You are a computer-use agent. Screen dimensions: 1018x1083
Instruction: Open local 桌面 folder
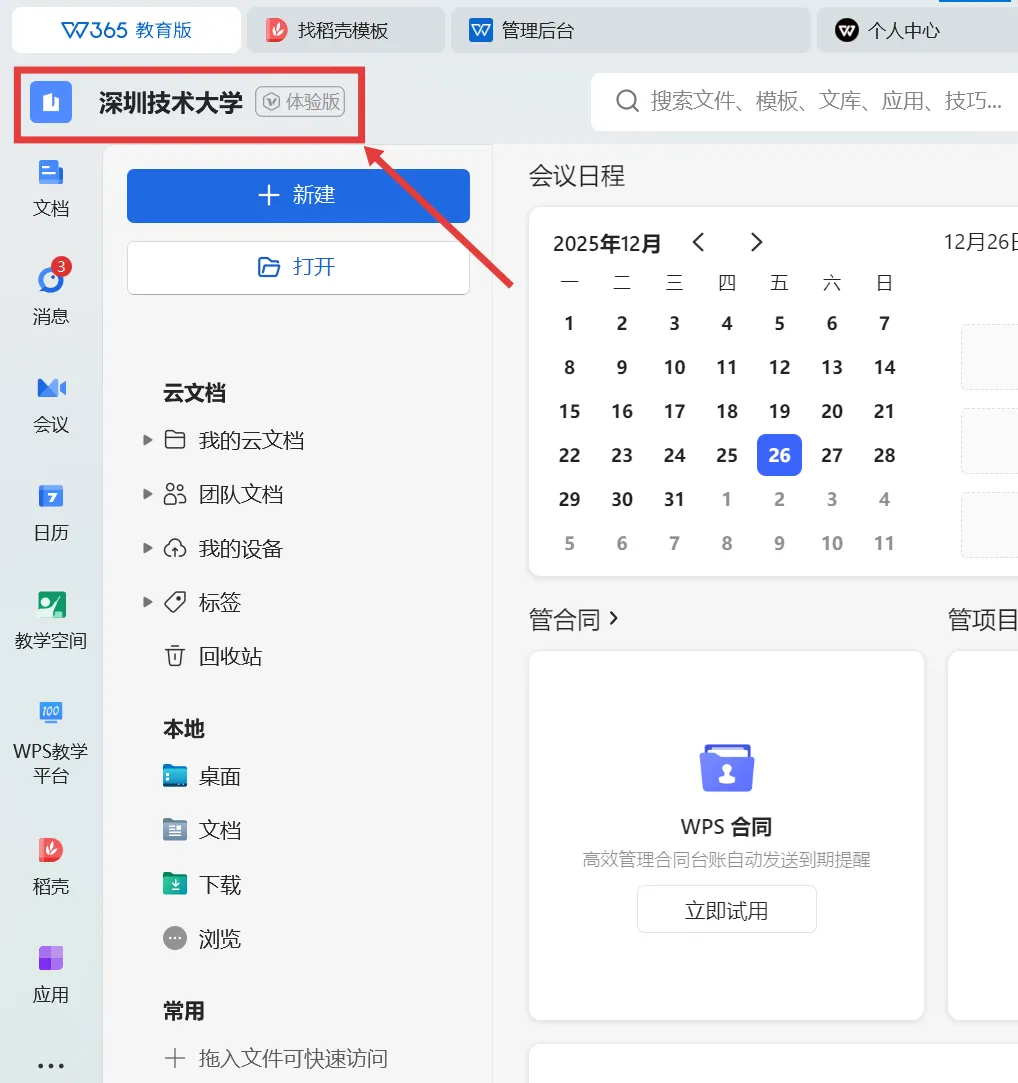coord(202,776)
